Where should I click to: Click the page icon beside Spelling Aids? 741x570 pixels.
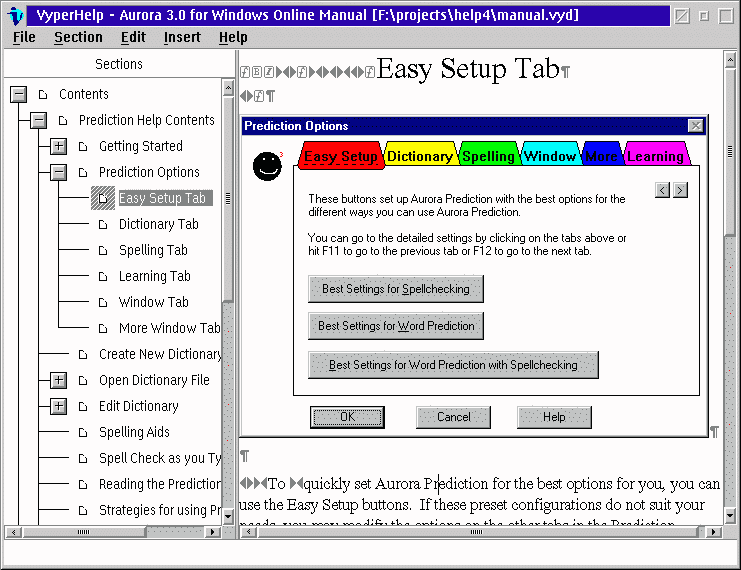click(x=83, y=432)
